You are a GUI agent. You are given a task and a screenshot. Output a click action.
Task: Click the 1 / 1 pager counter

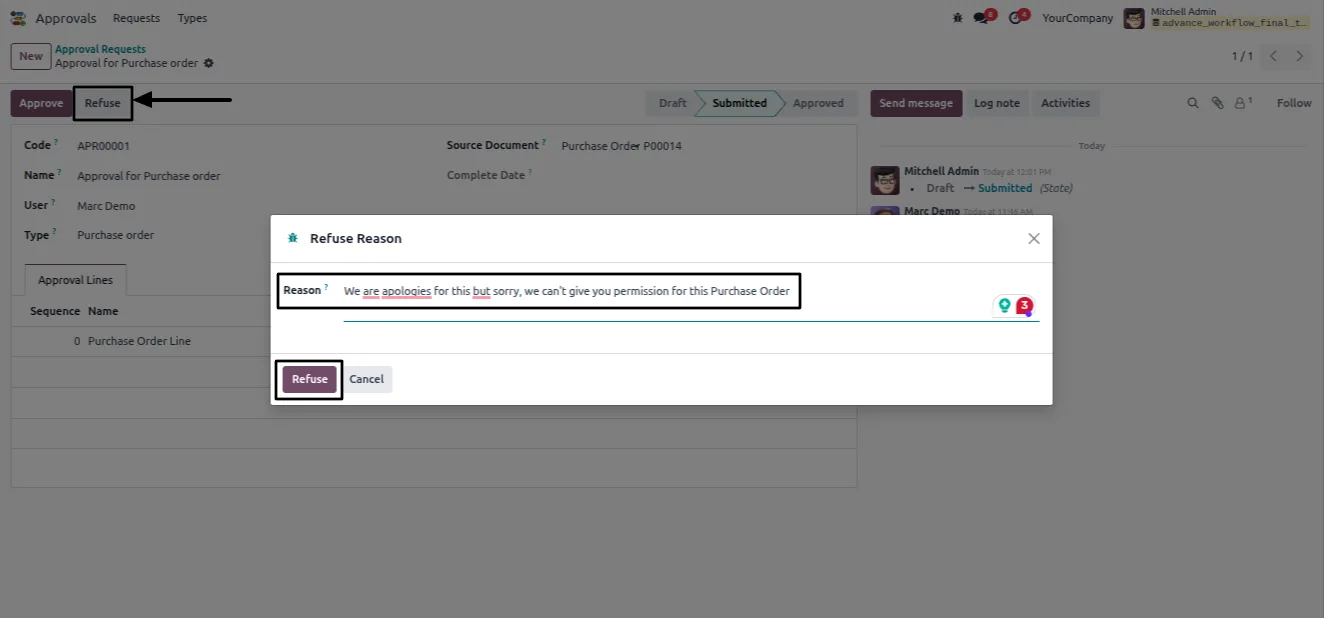pyautogui.click(x=1242, y=56)
